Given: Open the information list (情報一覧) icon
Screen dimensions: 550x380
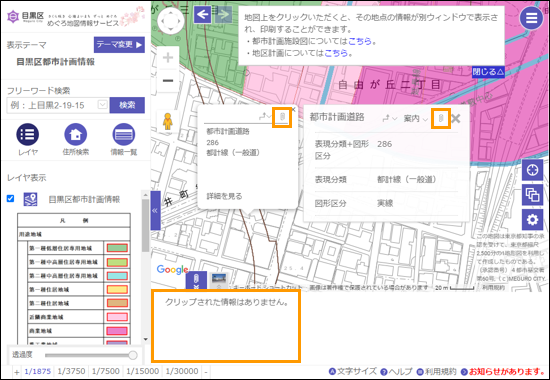Looking at the screenshot, I should pos(123,134).
